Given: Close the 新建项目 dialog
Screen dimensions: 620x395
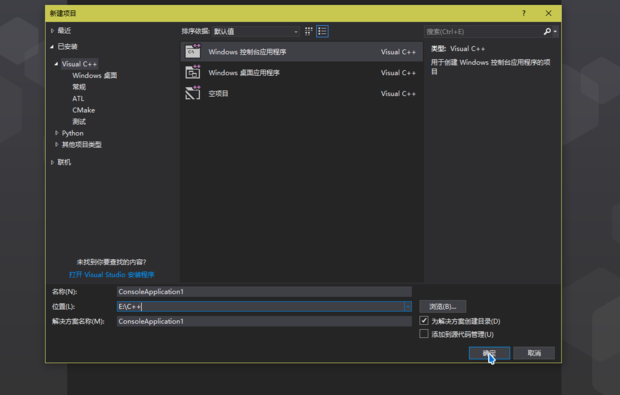Looking at the screenshot, I should (x=548, y=13).
